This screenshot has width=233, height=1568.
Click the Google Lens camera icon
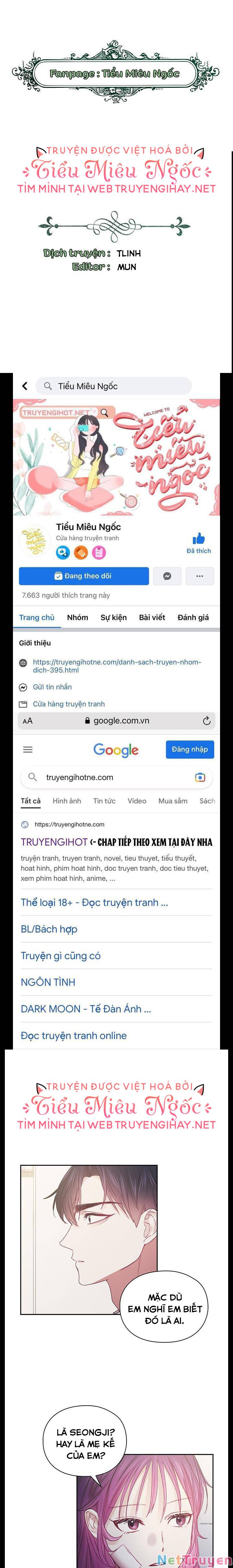[x=200, y=777]
